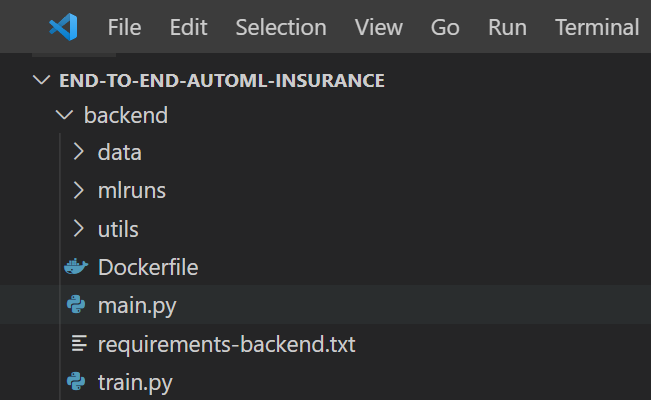Select requirements-backend.txt in the explorer

[226, 345]
